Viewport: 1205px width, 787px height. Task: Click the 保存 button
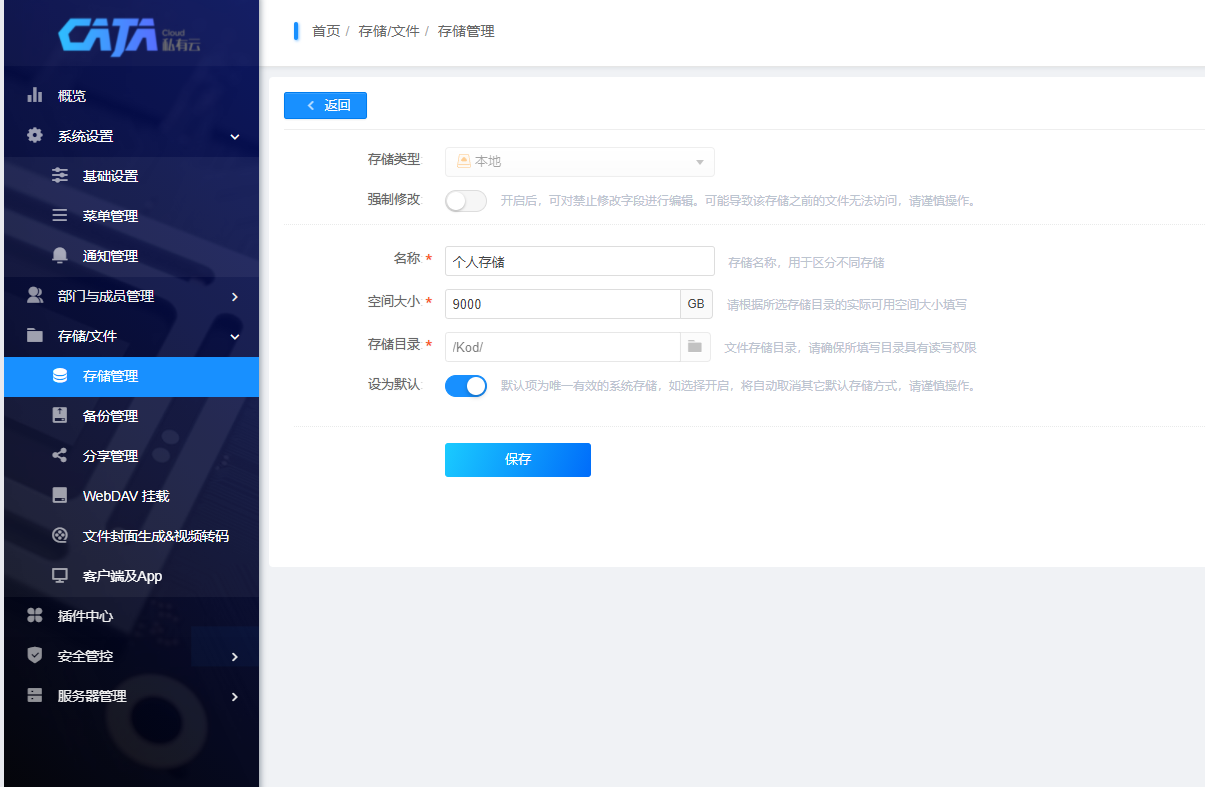pos(517,460)
